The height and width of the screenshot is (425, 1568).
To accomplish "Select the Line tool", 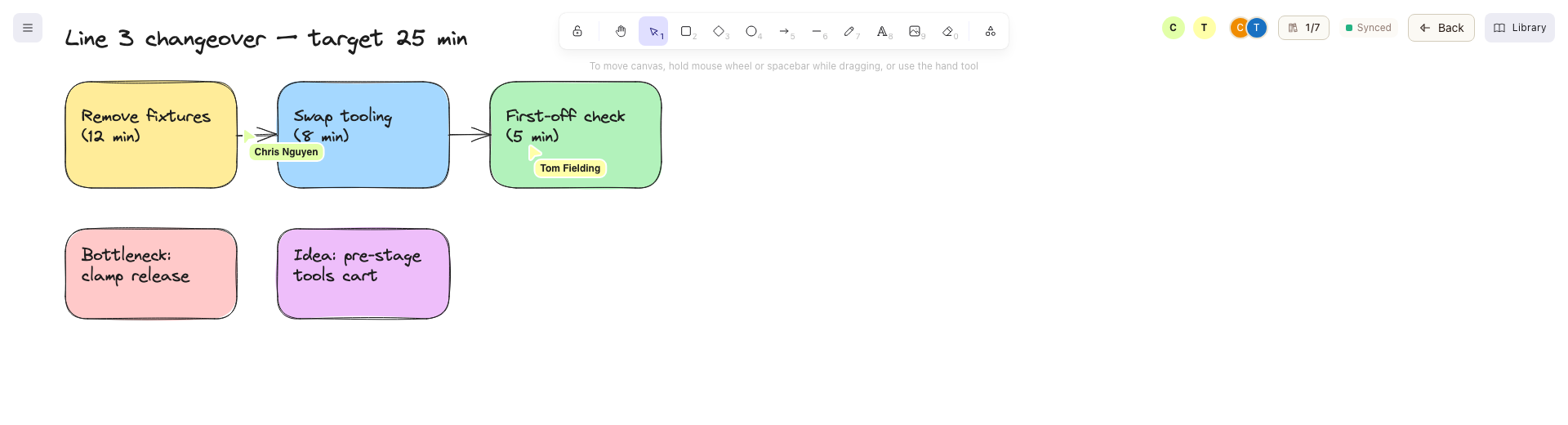I will click(x=817, y=31).
